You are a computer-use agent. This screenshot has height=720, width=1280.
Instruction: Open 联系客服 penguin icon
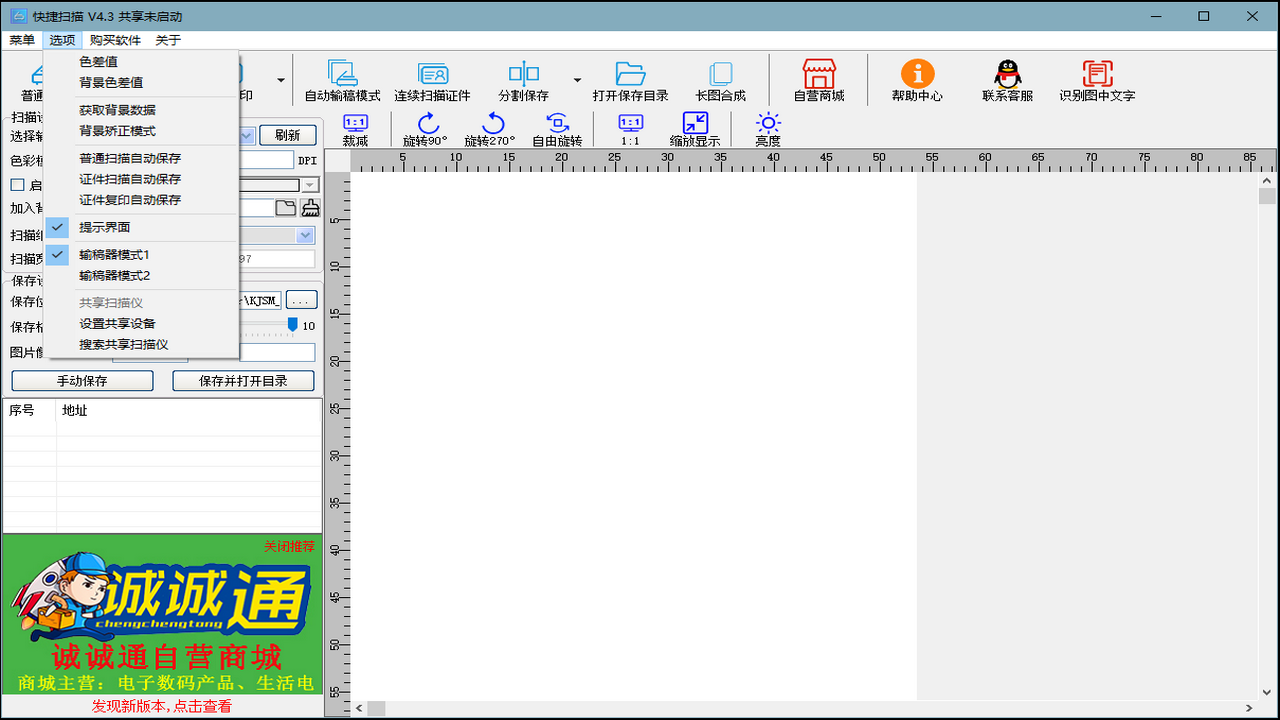click(x=1006, y=74)
